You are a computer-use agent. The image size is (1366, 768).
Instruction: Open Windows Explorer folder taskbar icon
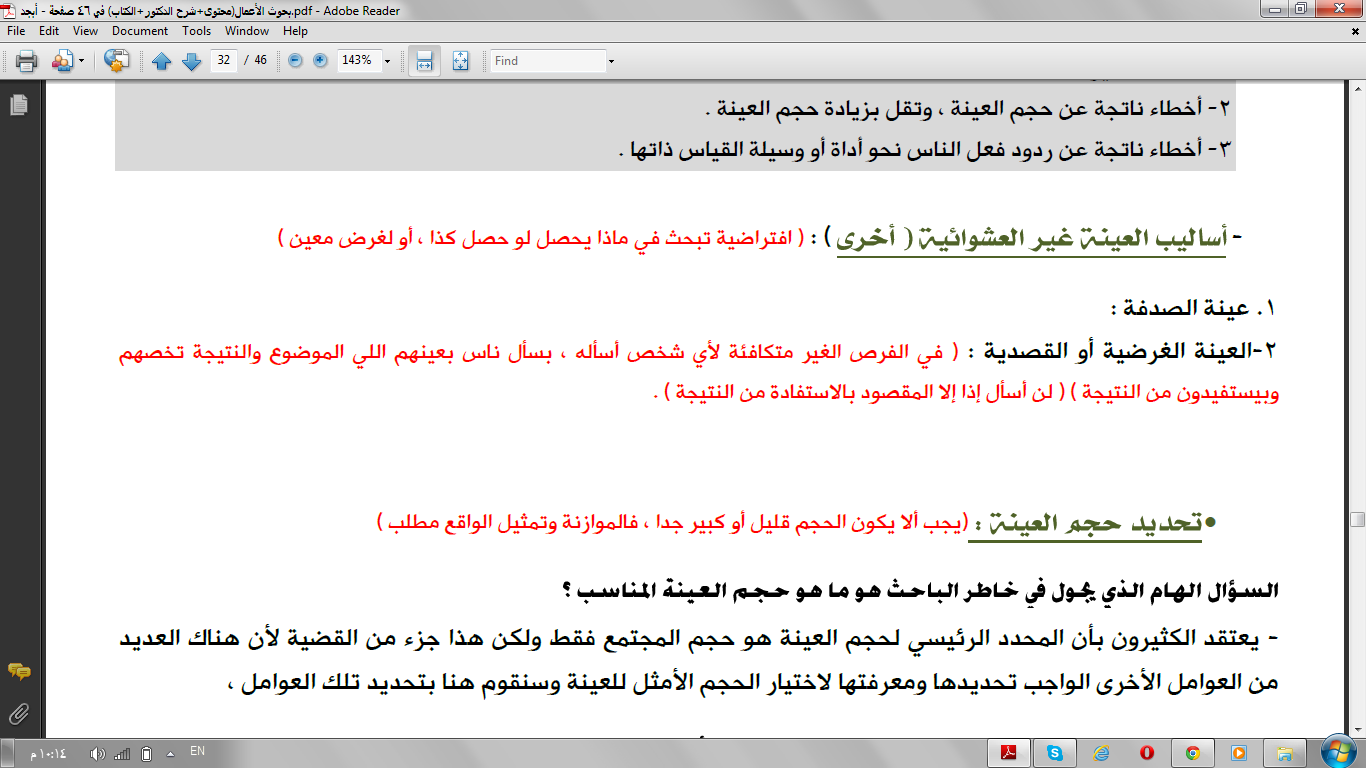click(1285, 752)
